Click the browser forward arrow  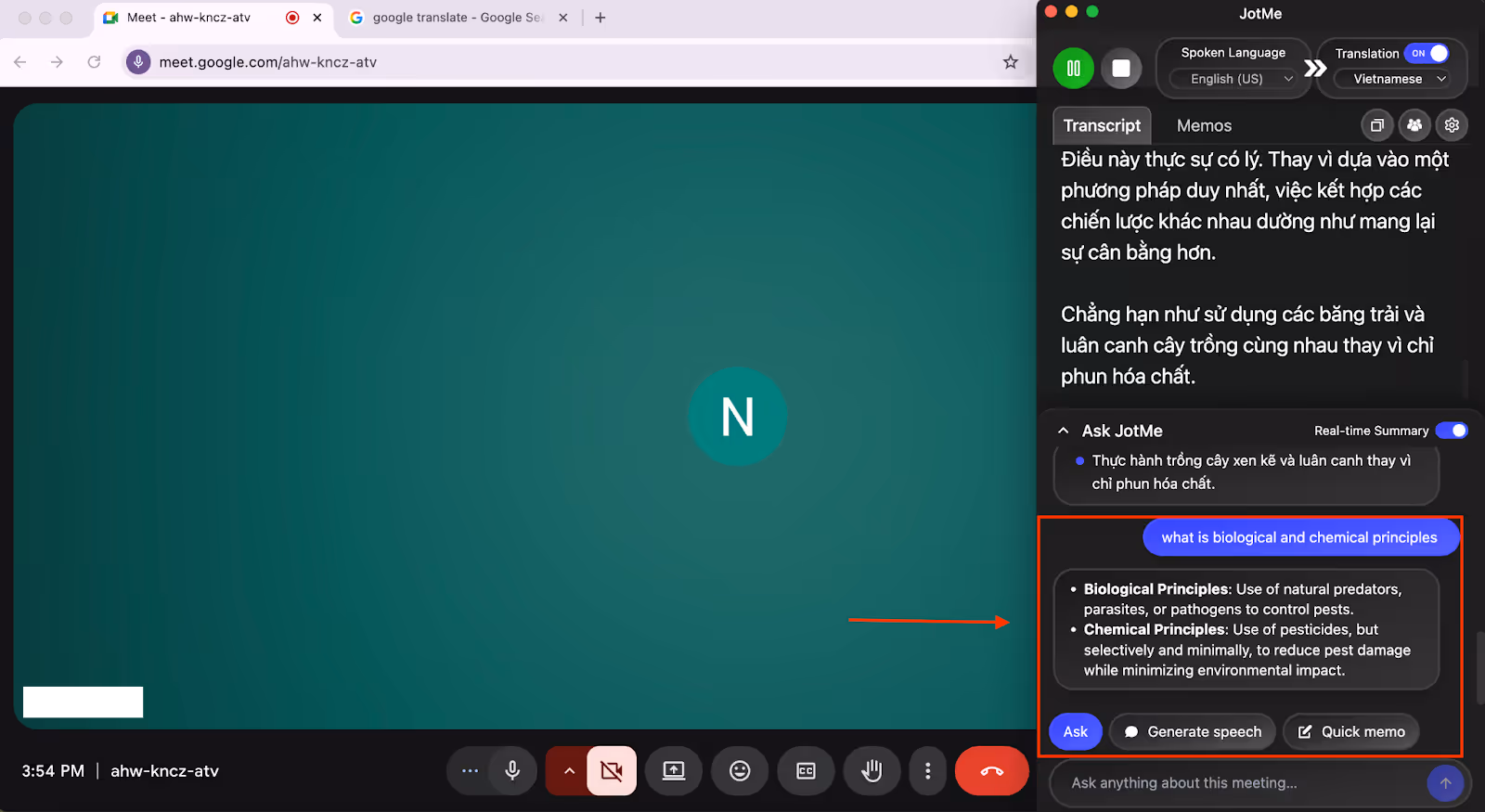pyautogui.click(x=57, y=62)
